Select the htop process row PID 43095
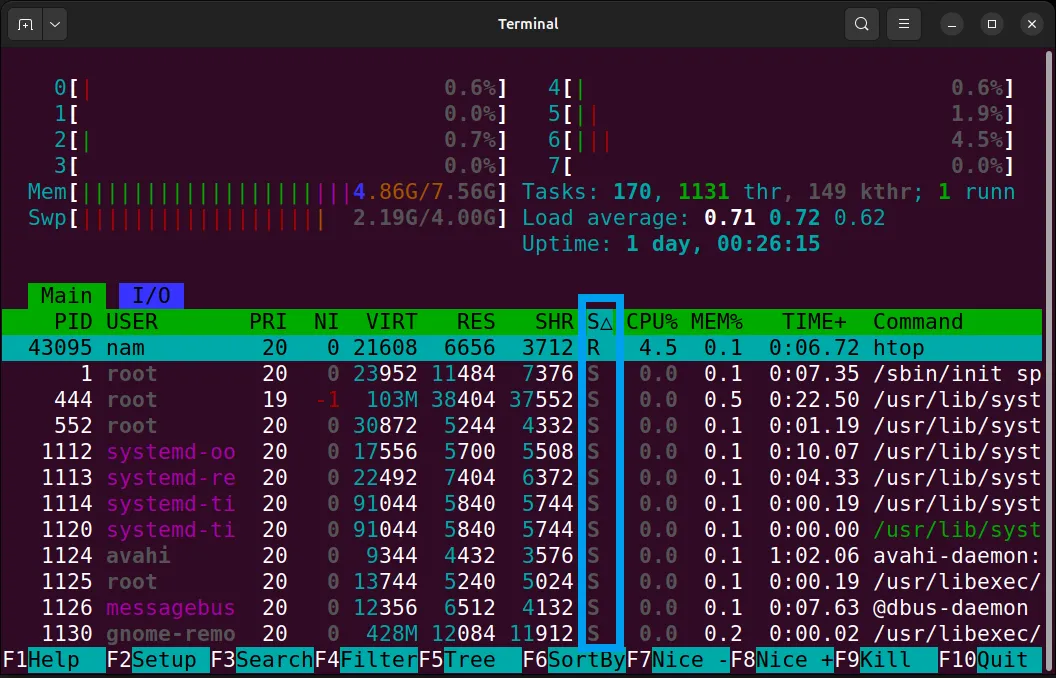Image resolution: width=1056 pixels, height=678 pixels. click(522, 348)
